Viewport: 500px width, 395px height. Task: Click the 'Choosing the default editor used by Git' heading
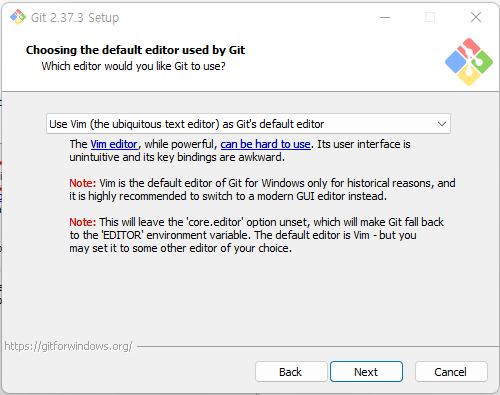click(x=135, y=50)
